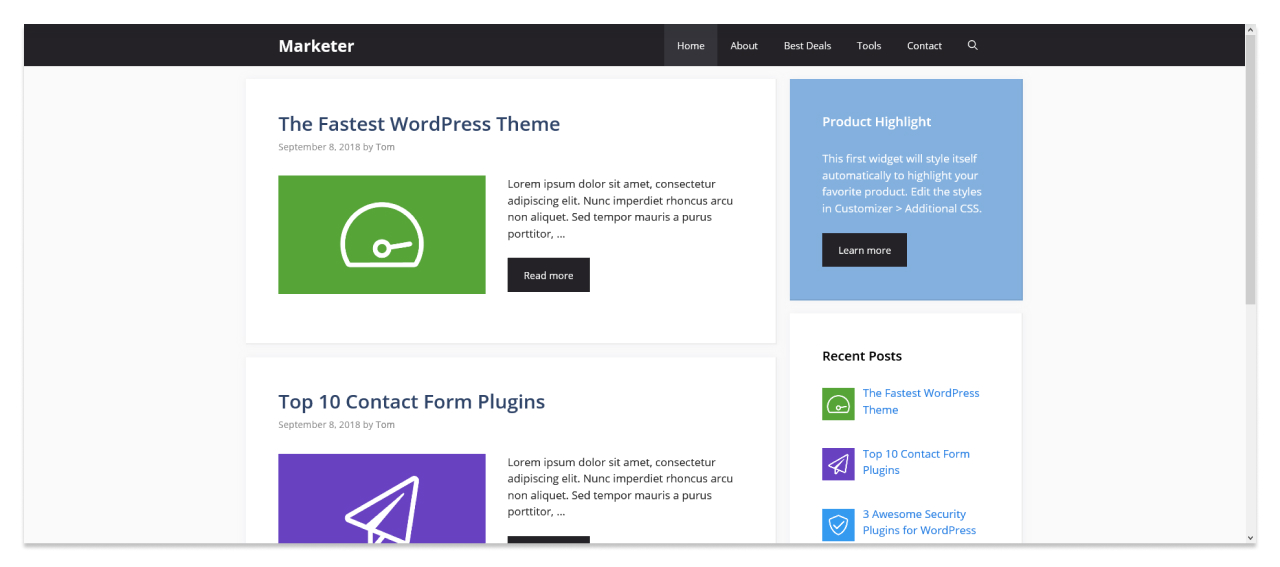This screenshot has height=567, width=1280.
Task: Select Best Deals in the navigation bar
Action: point(807,45)
